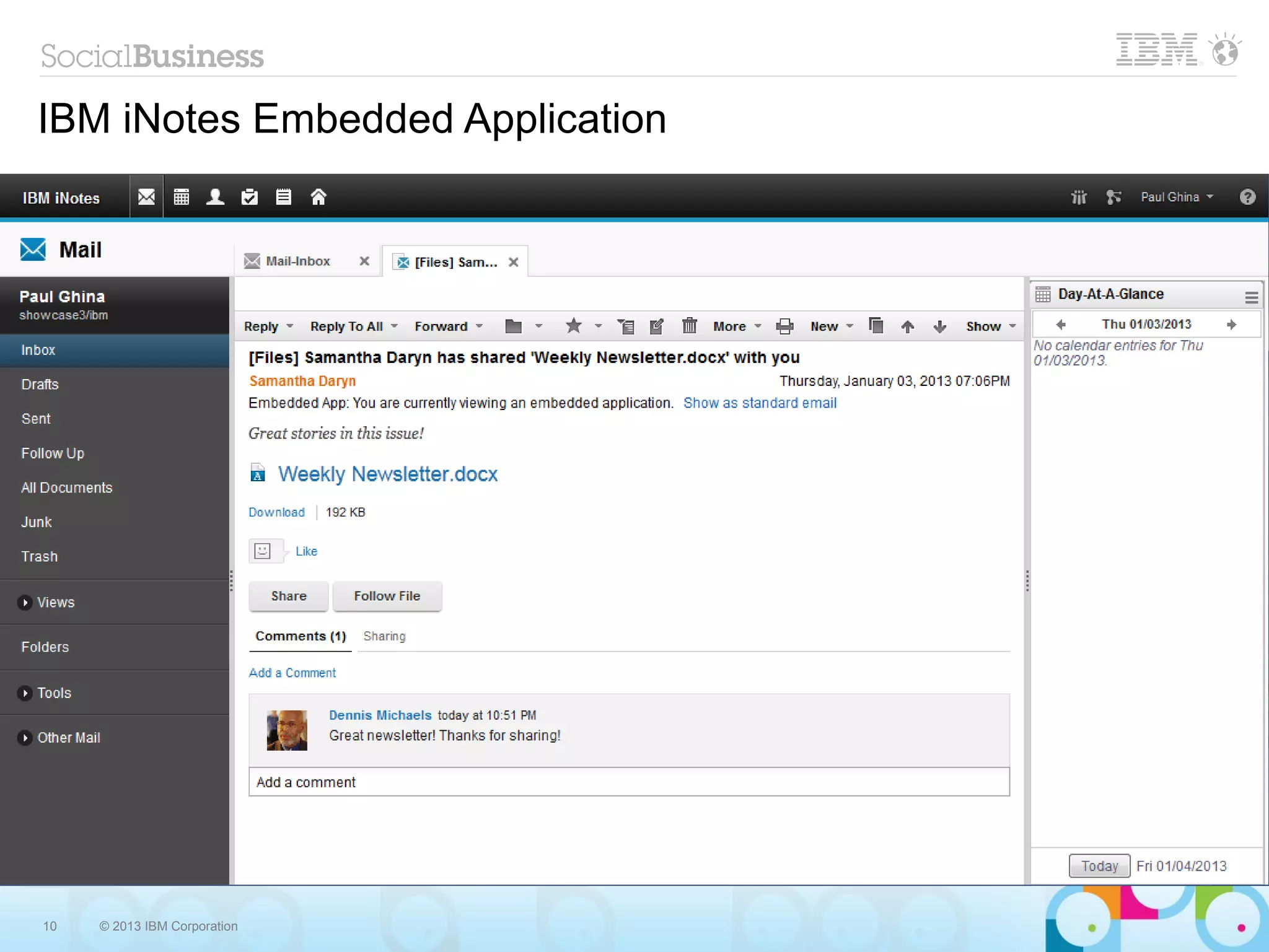The height and width of the screenshot is (952, 1269).
Task: Click the Add a Comment link
Action: click(292, 673)
